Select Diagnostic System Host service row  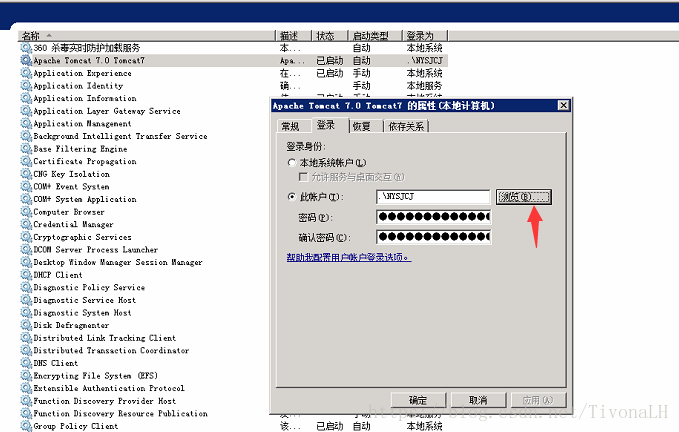(82, 313)
